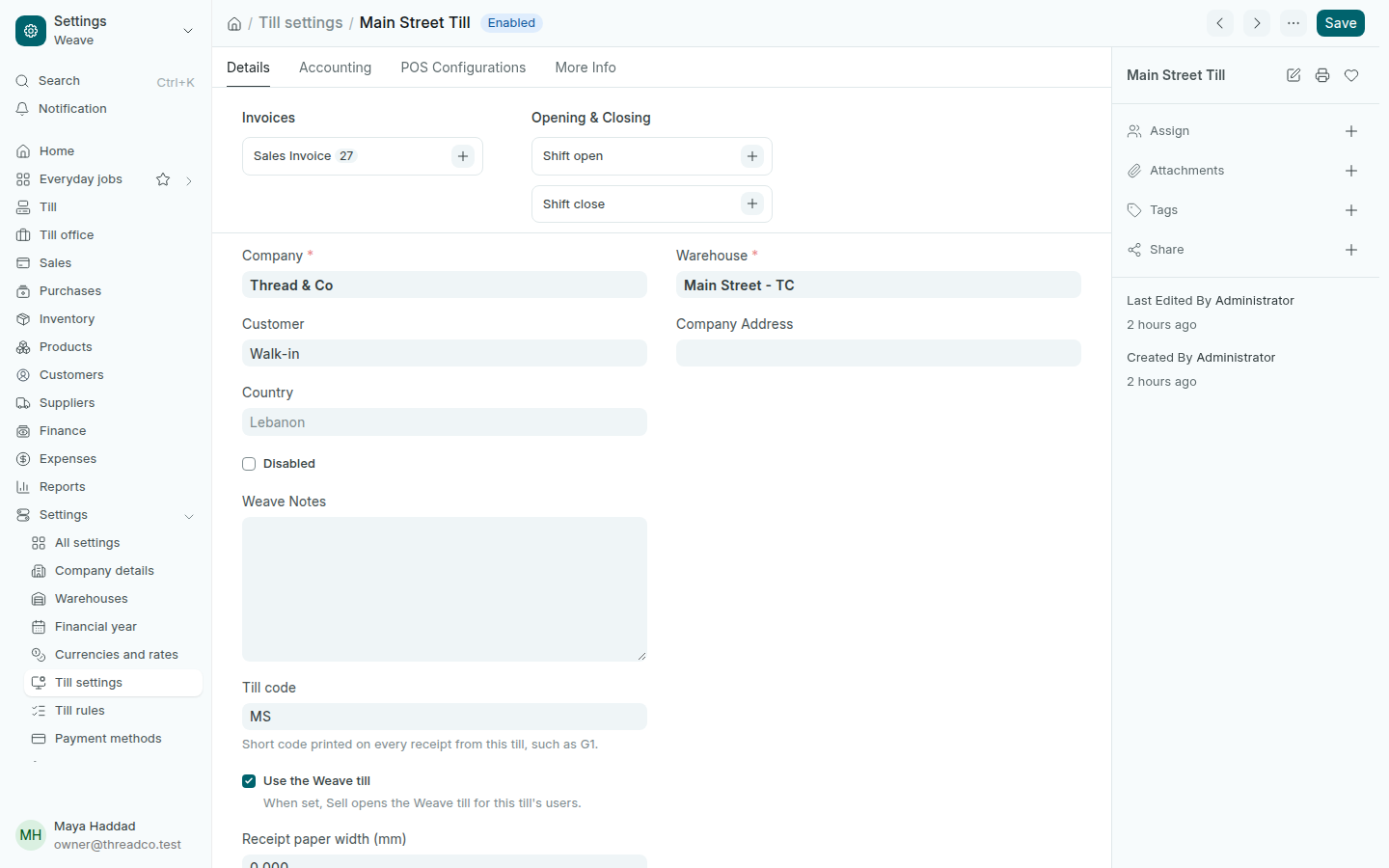Click the Warehouse field Main Street - TC
This screenshot has height=868, width=1389.
tap(879, 285)
